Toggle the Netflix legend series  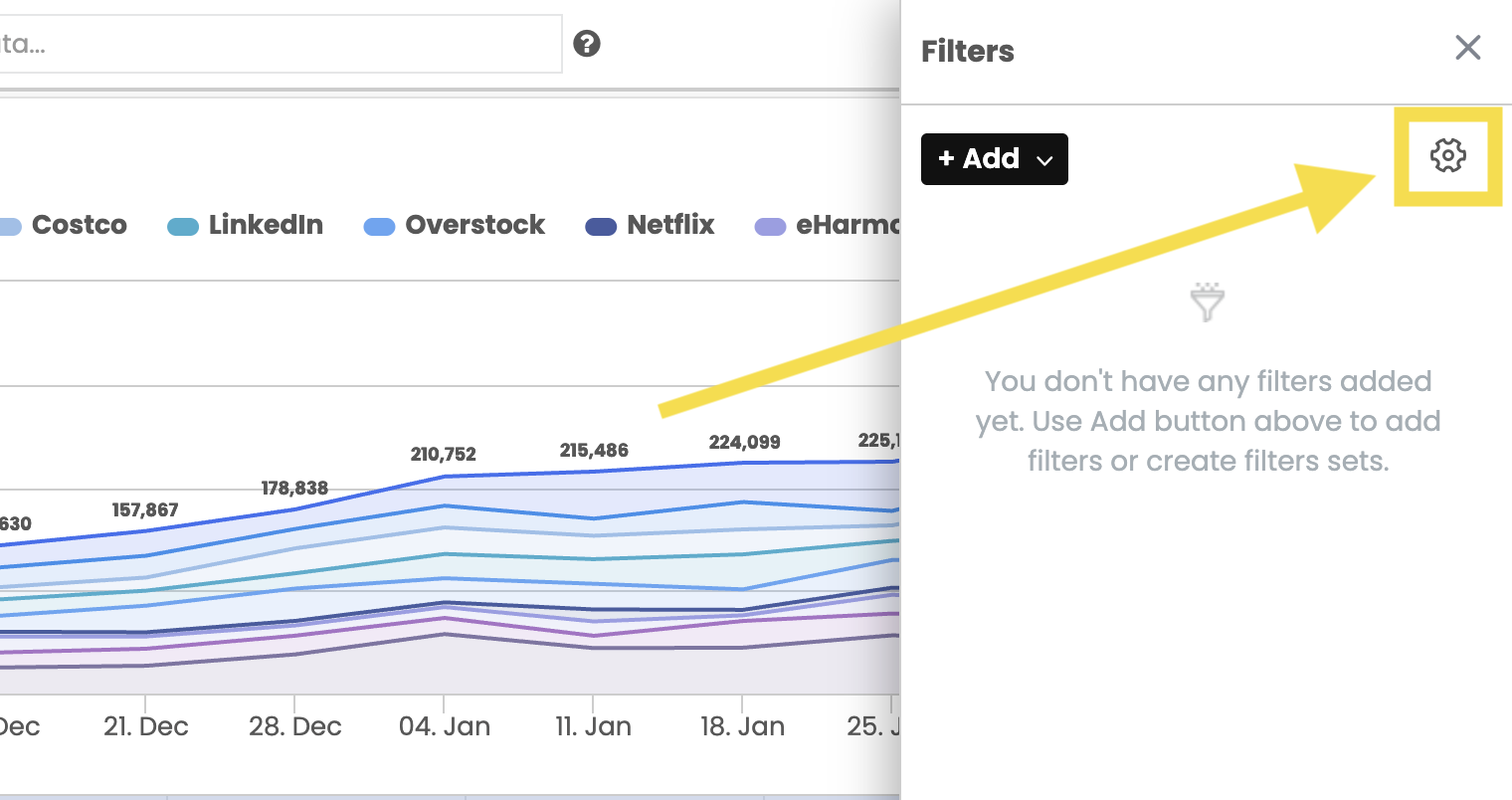click(650, 225)
